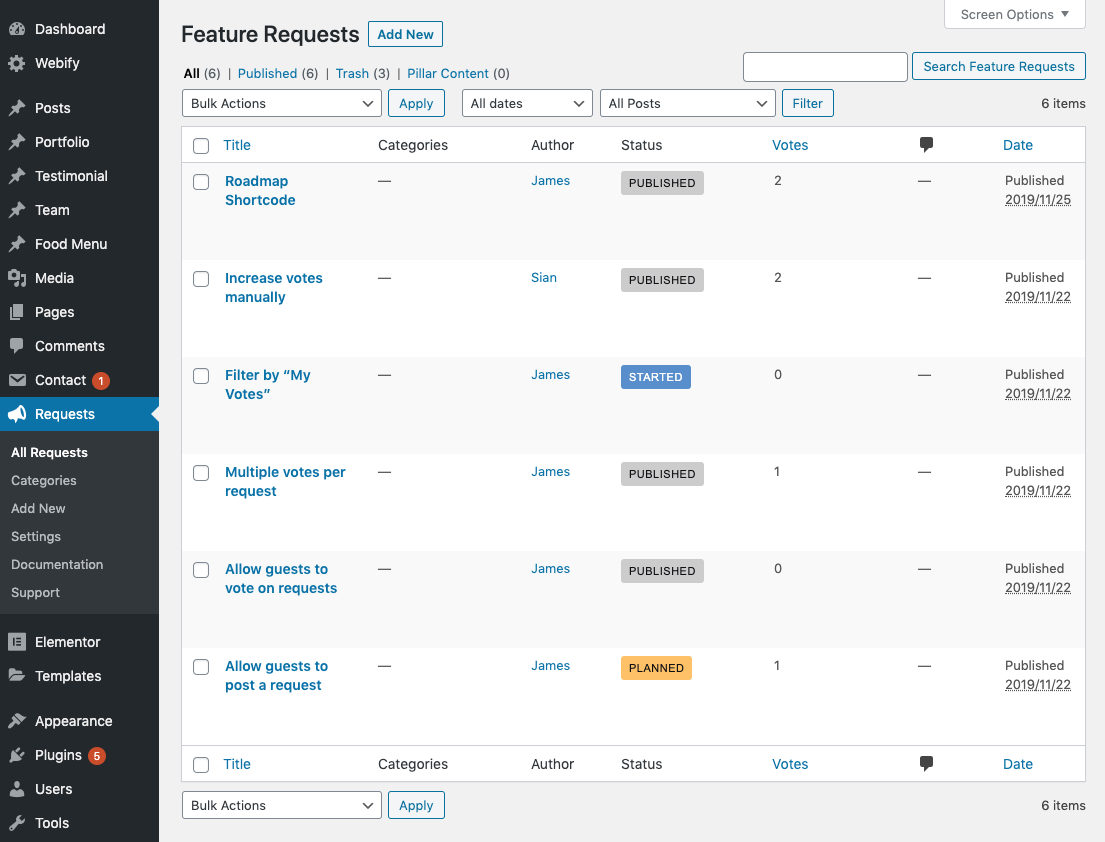Toggle the select-all checkbox in table header
Viewport: 1105px width, 842px height.
201,146
